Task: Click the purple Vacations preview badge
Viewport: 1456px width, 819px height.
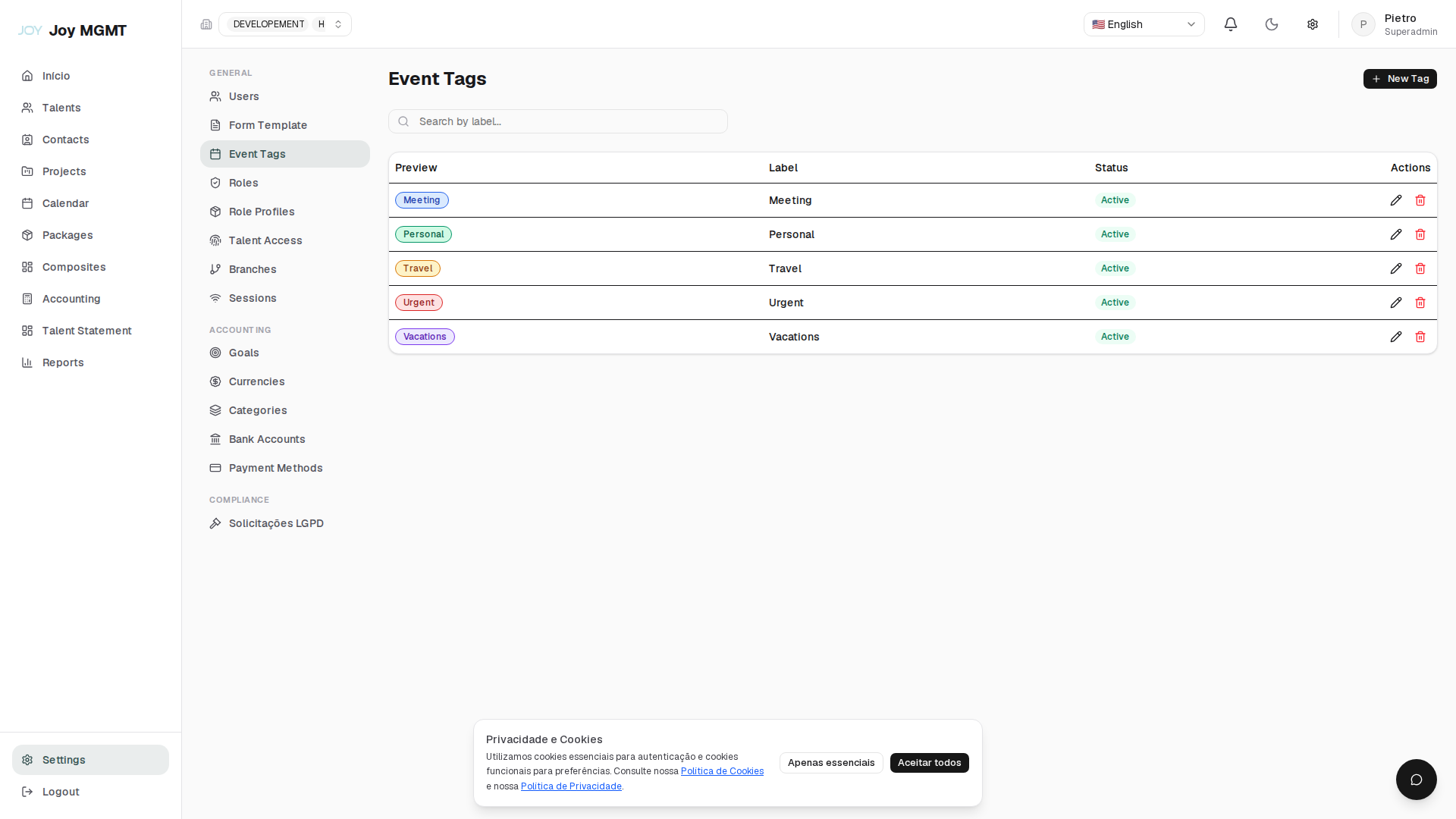Action: click(x=425, y=337)
